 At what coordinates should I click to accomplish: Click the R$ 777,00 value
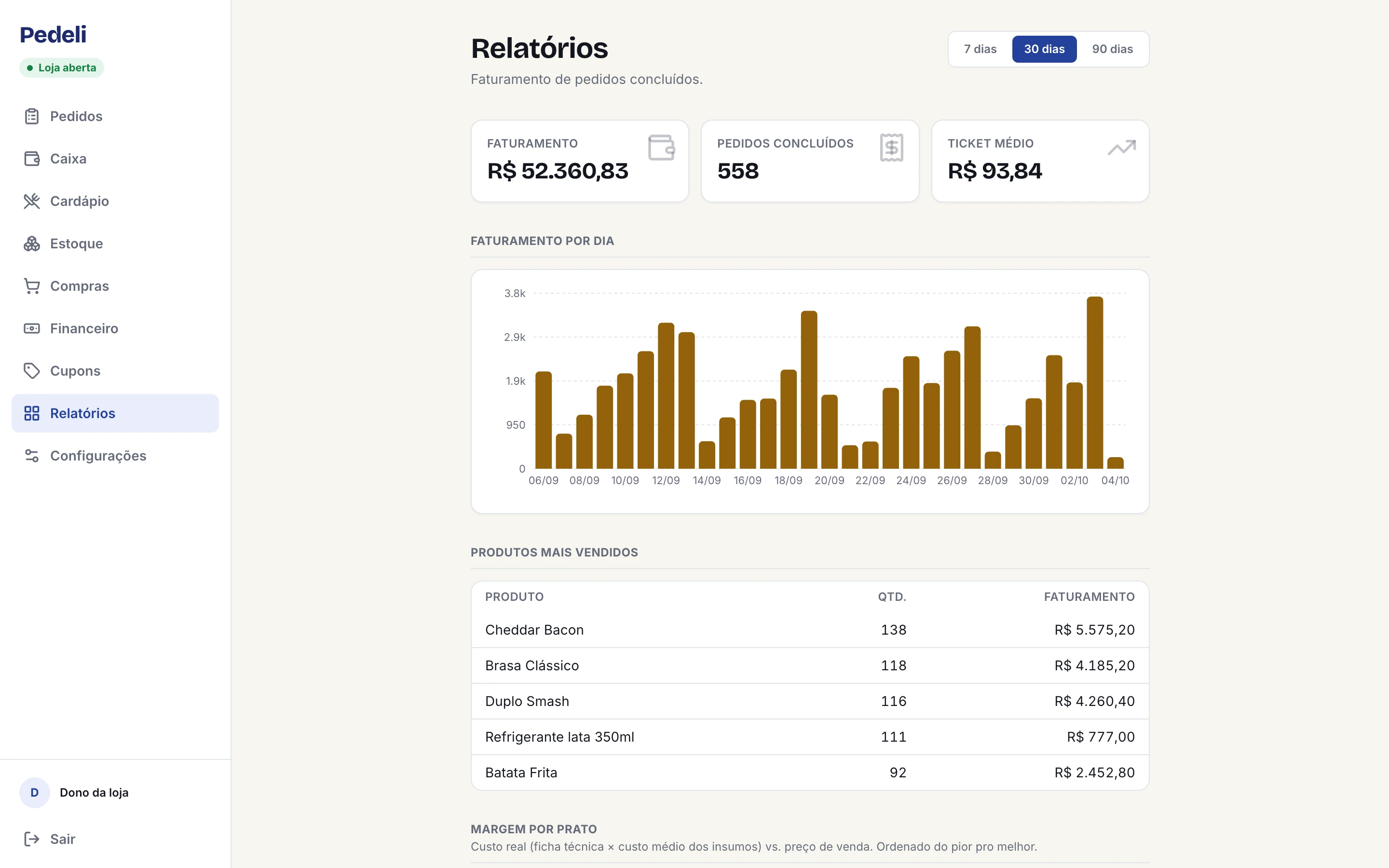pyautogui.click(x=1101, y=736)
